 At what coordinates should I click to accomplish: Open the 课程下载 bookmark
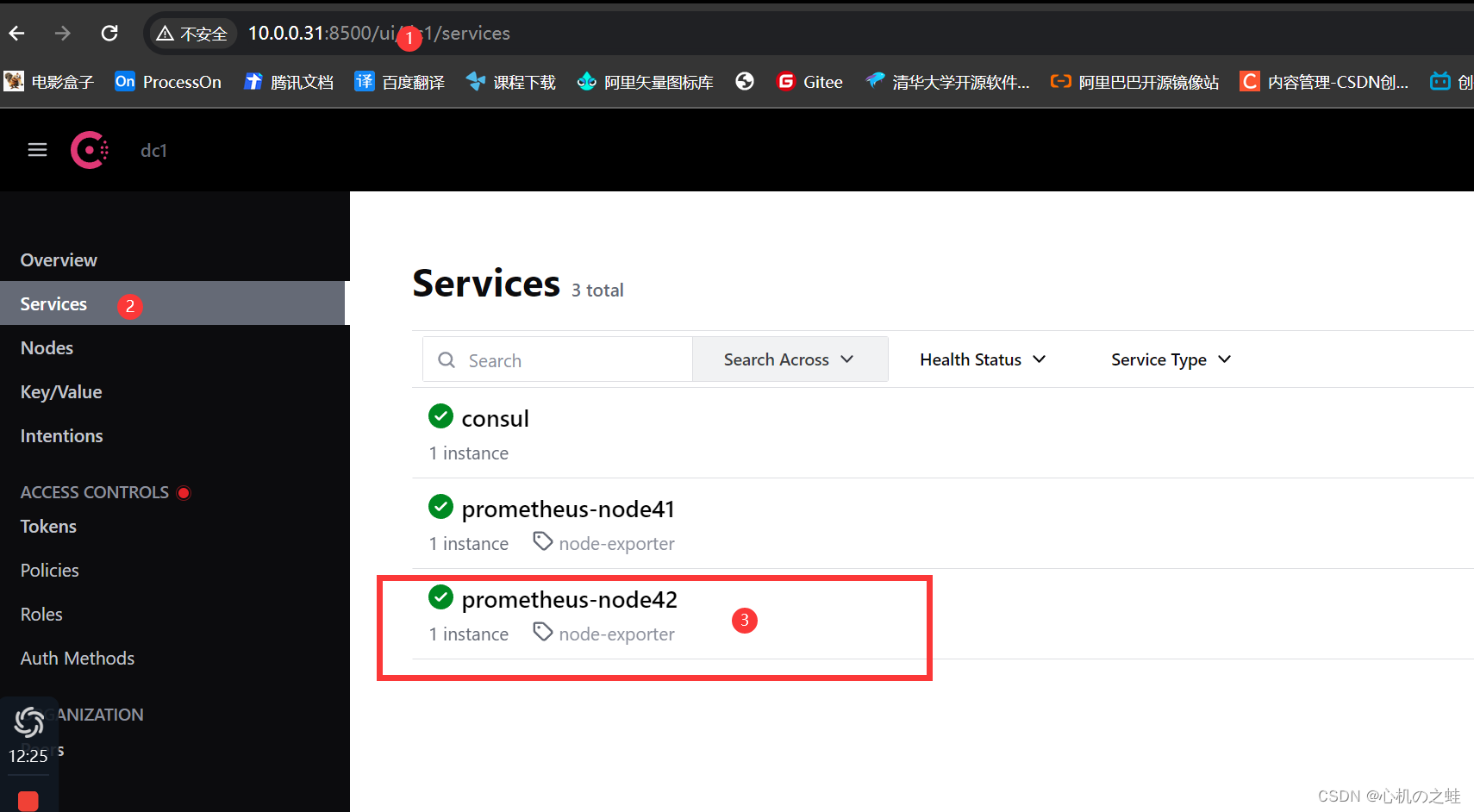pos(511,82)
